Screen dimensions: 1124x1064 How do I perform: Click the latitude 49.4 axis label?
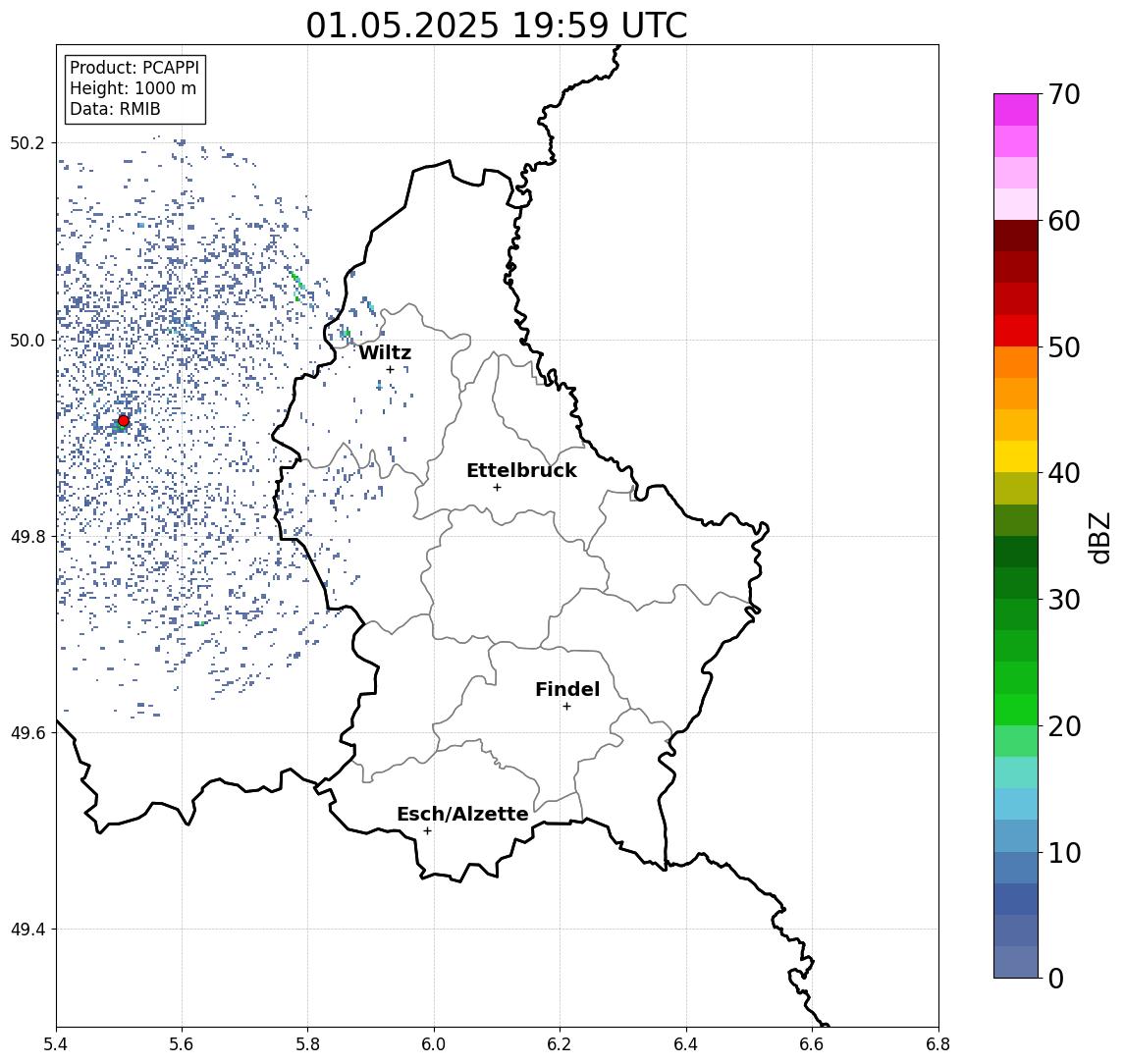point(27,930)
